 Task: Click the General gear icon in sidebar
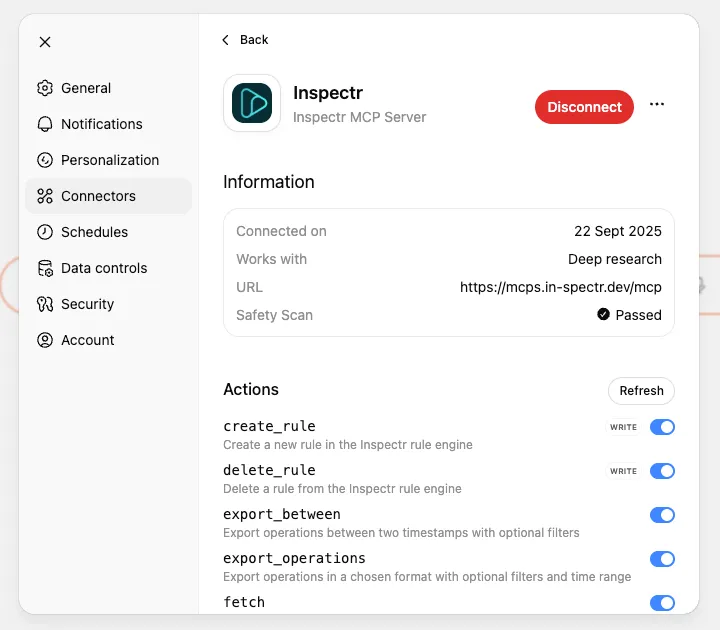(x=44, y=88)
